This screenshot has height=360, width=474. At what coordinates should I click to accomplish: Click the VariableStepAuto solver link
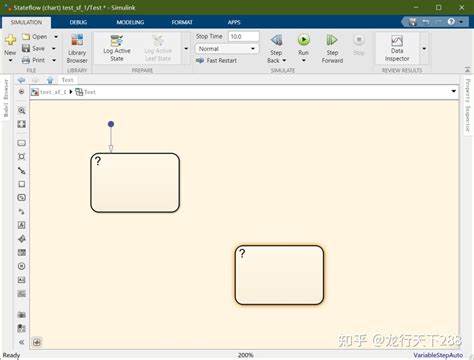click(438, 355)
